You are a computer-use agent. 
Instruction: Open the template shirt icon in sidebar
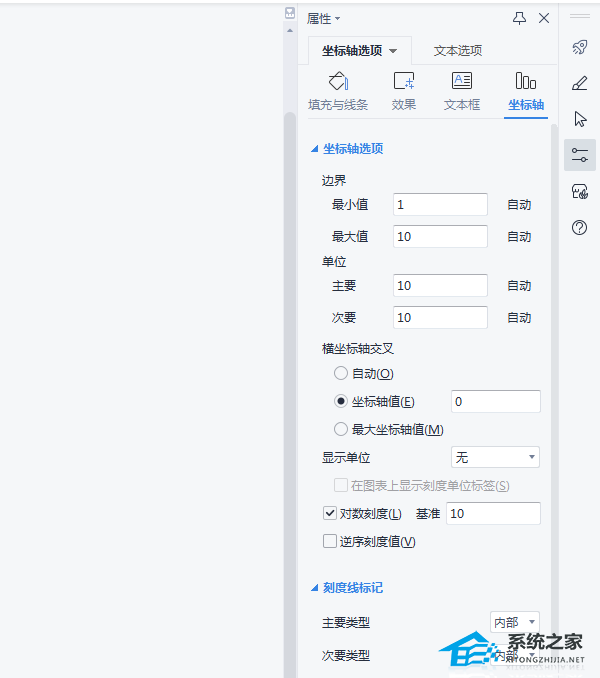click(580, 191)
